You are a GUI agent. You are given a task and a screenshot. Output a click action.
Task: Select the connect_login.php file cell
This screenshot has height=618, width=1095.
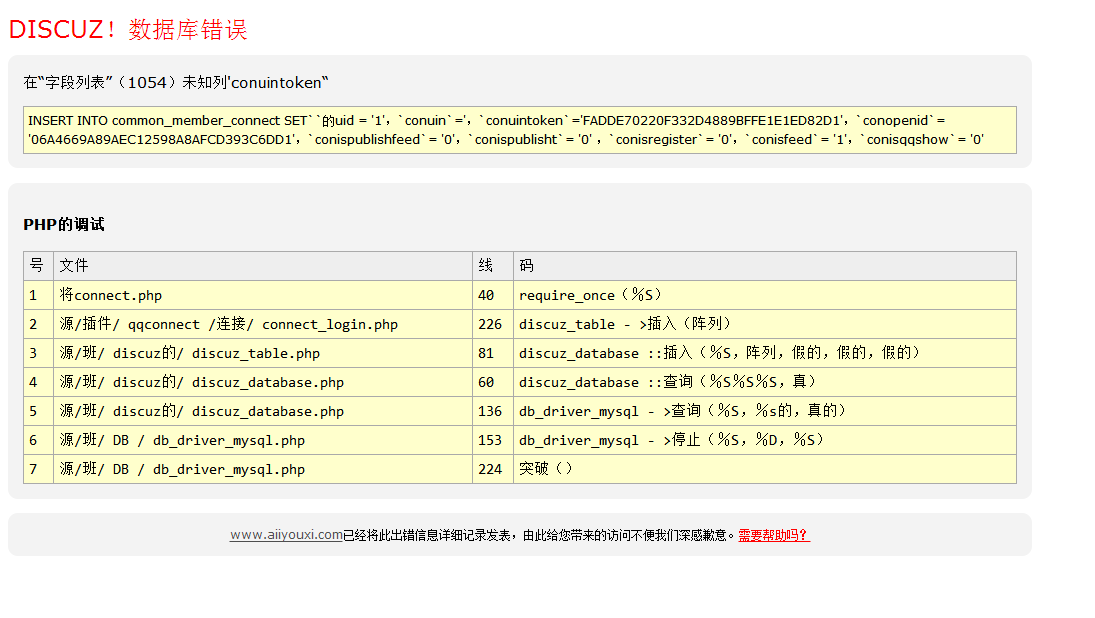228,324
